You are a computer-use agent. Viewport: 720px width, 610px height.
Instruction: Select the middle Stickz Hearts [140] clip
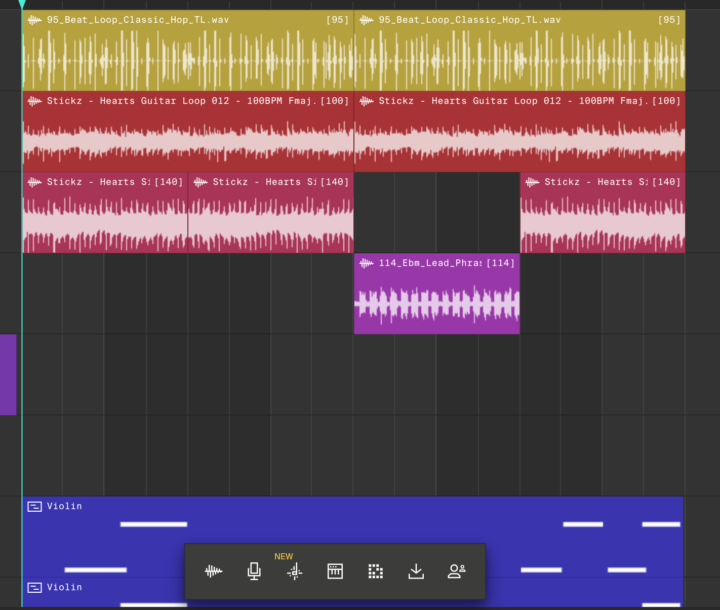point(271,213)
